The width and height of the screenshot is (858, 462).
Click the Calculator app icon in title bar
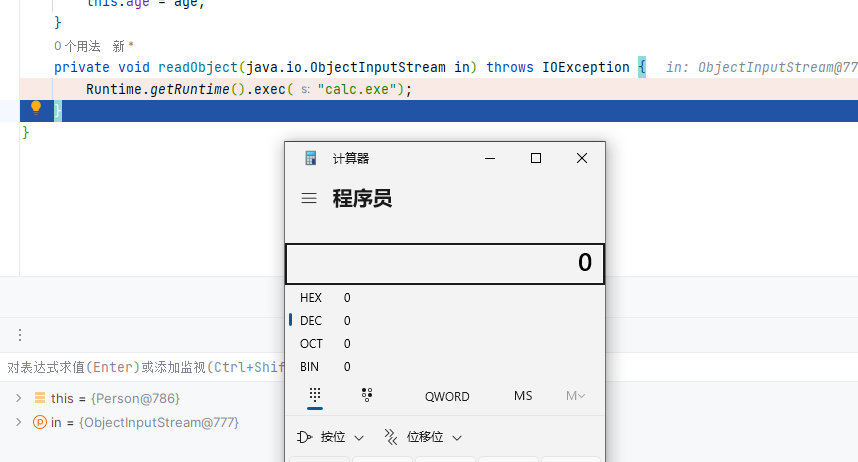(311, 158)
